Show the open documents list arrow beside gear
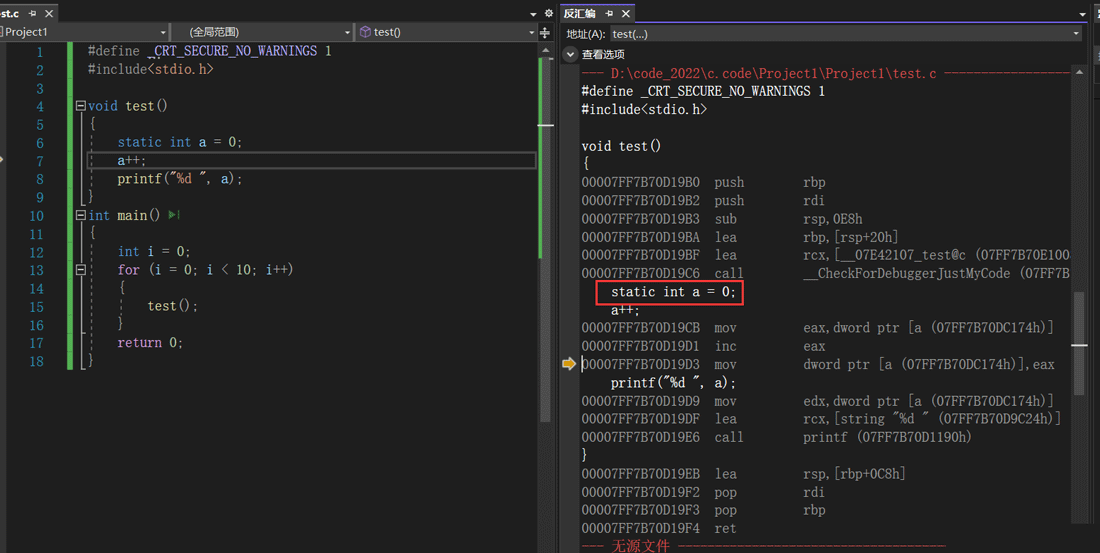1100x553 pixels. (x=533, y=14)
